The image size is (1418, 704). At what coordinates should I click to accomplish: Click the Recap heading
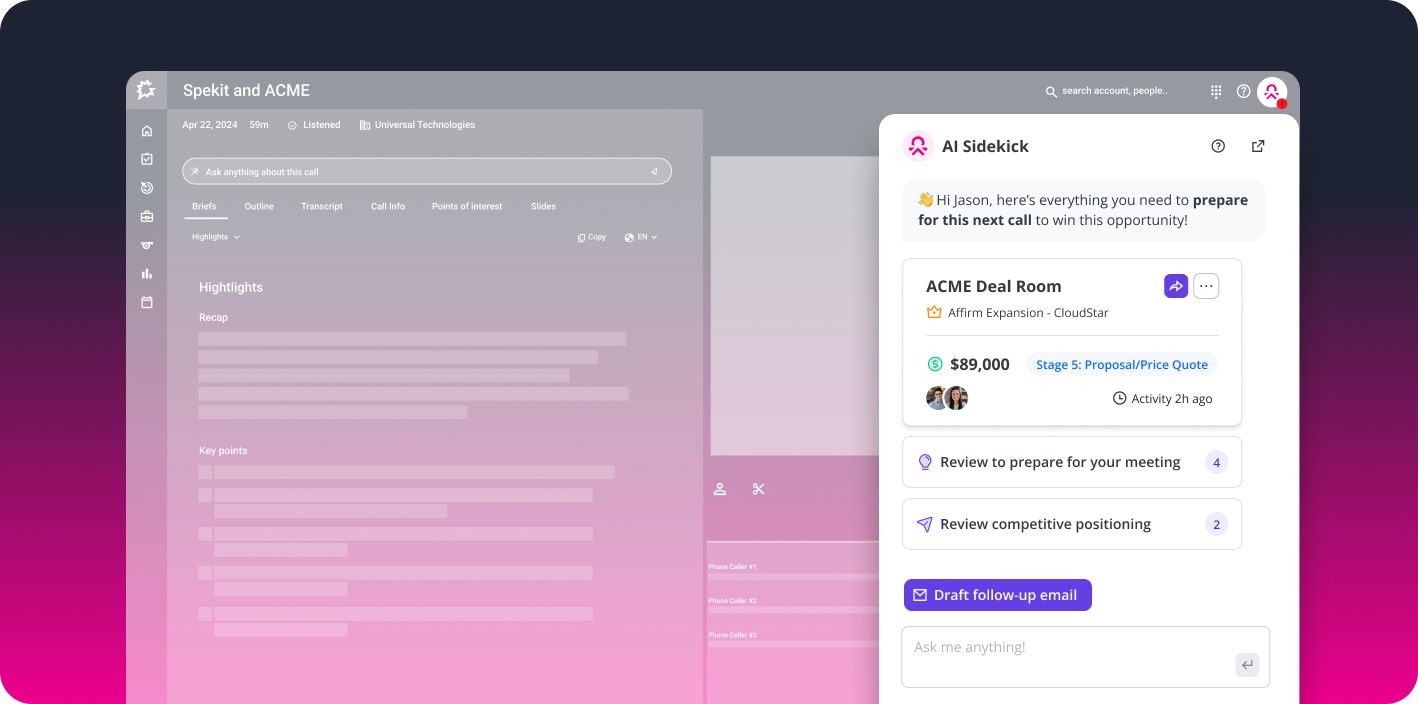pyautogui.click(x=213, y=317)
